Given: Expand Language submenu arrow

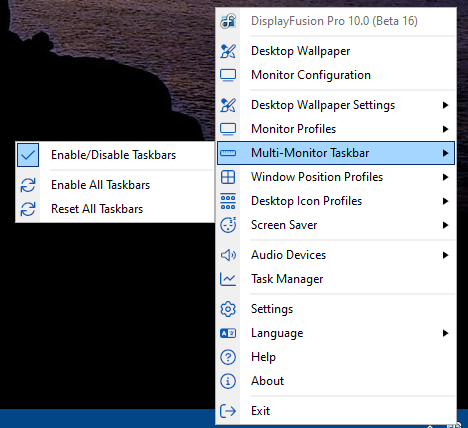Looking at the screenshot, I should pos(445,333).
